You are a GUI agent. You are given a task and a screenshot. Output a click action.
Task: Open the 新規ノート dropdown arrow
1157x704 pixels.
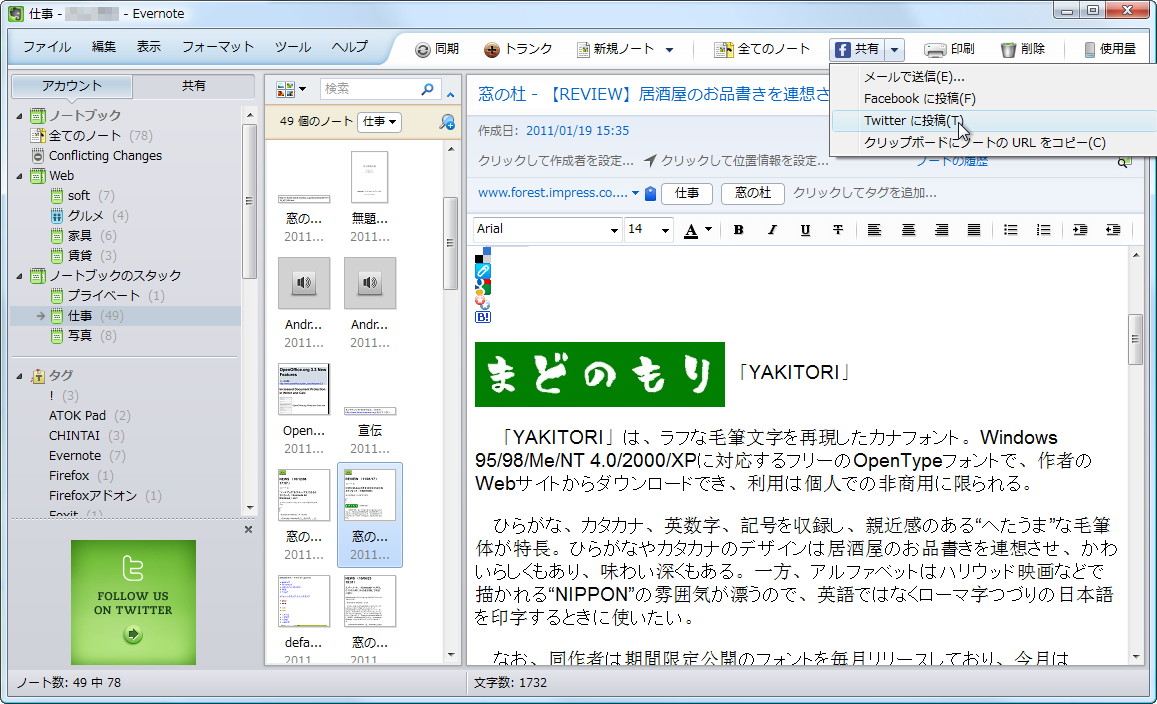click(671, 48)
